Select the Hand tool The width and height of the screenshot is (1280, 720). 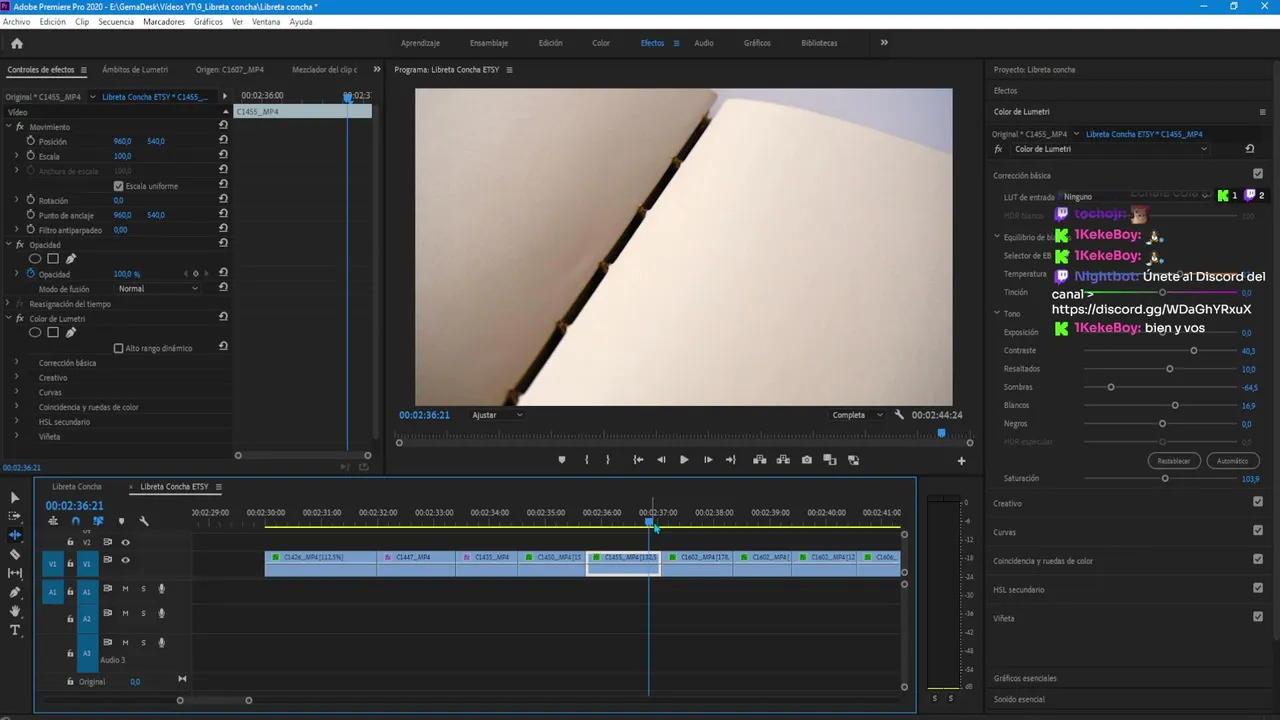15,611
